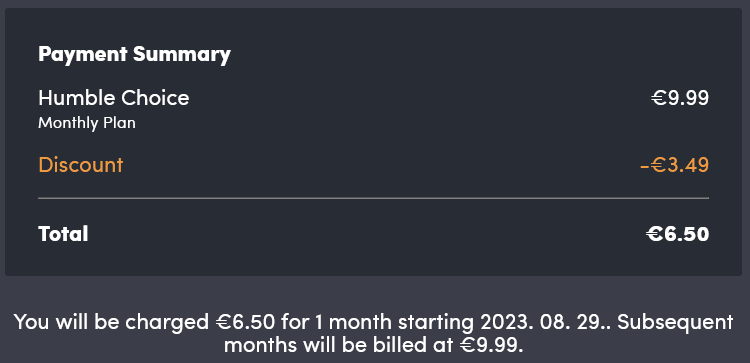Click the bold Total label
Image resolution: width=750 pixels, height=363 pixels.
pyautogui.click(x=63, y=234)
